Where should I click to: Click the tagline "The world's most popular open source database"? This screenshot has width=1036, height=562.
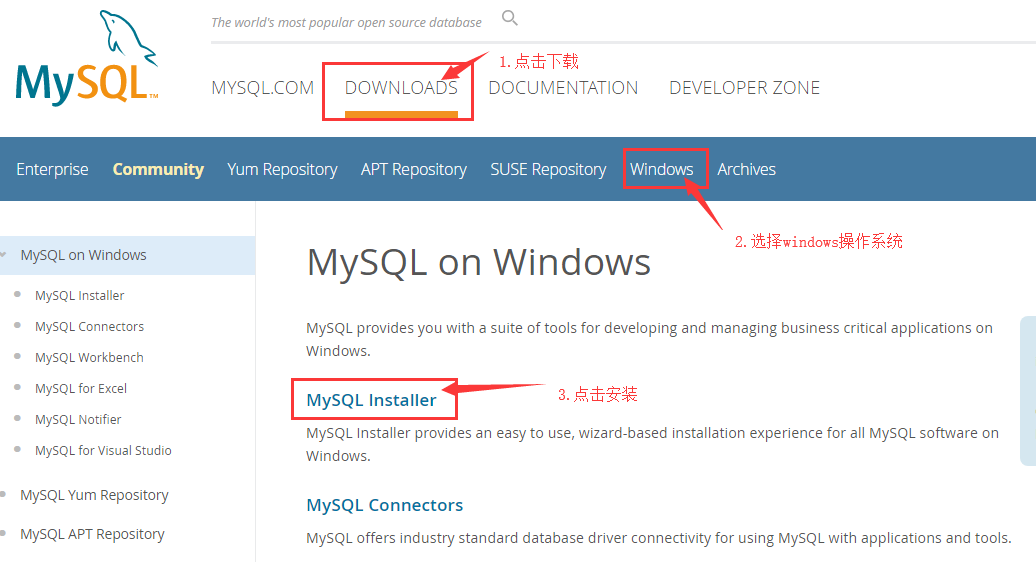click(346, 22)
